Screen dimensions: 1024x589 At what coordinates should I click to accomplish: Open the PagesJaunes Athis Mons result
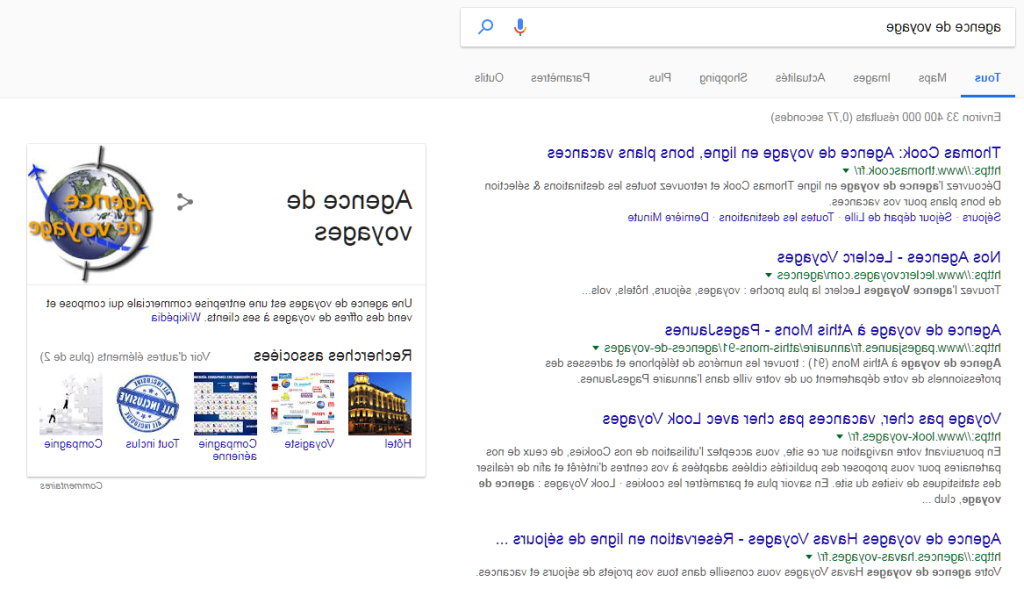pos(833,330)
